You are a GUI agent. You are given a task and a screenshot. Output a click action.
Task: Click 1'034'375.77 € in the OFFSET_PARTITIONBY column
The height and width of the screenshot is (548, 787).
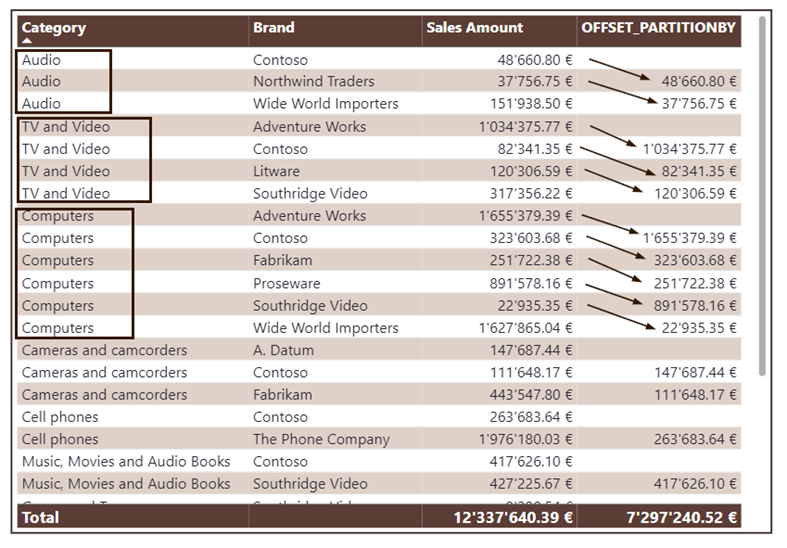pos(690,149)
